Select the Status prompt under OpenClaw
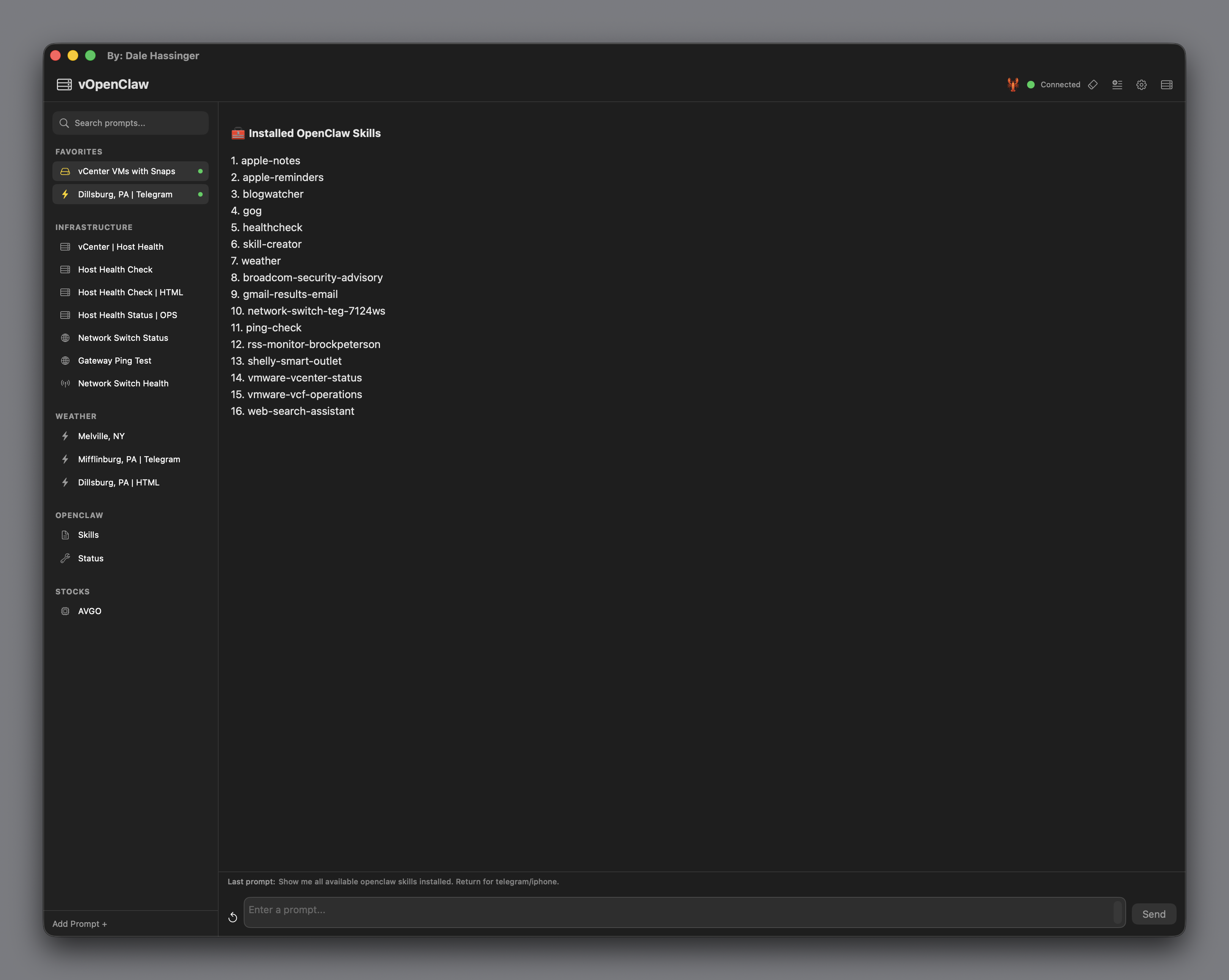Screen dimensions: 1229x980 pos(91,558)
